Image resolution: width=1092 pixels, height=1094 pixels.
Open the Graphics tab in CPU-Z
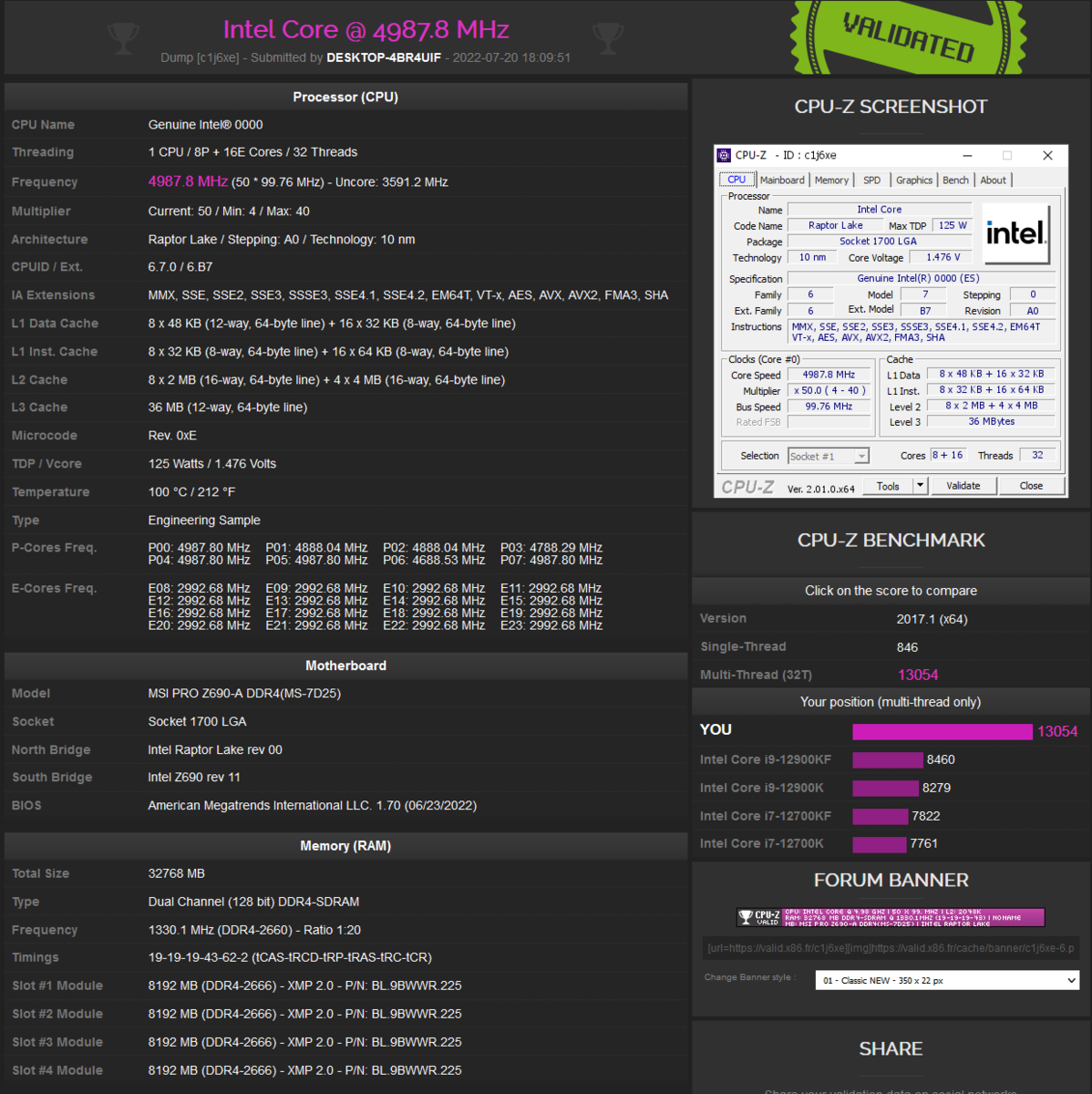click(913, 180)
